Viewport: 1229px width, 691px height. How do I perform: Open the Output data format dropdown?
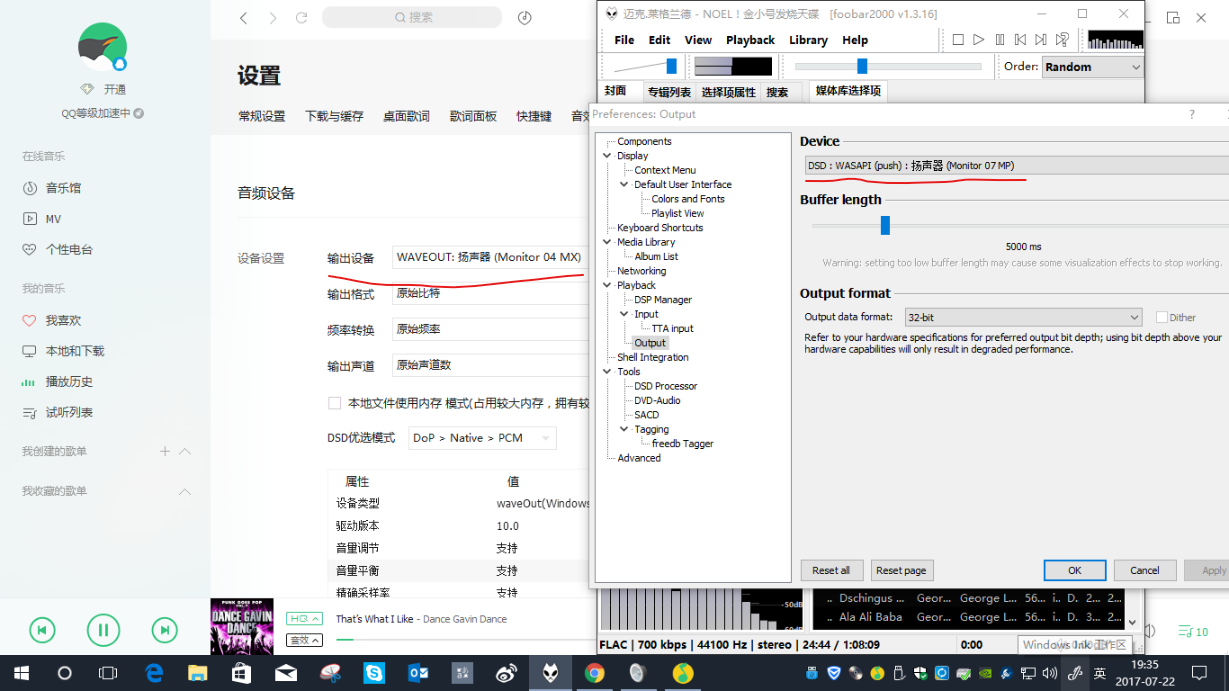1023,317
